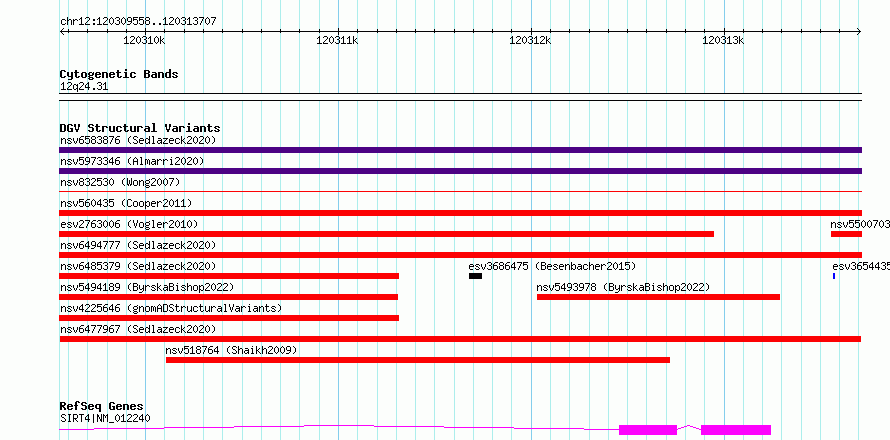Screen dimensions: 890x440
Task: Open the nsv518764 (Shaikh2009) label
Action: [x=231, y=350]
